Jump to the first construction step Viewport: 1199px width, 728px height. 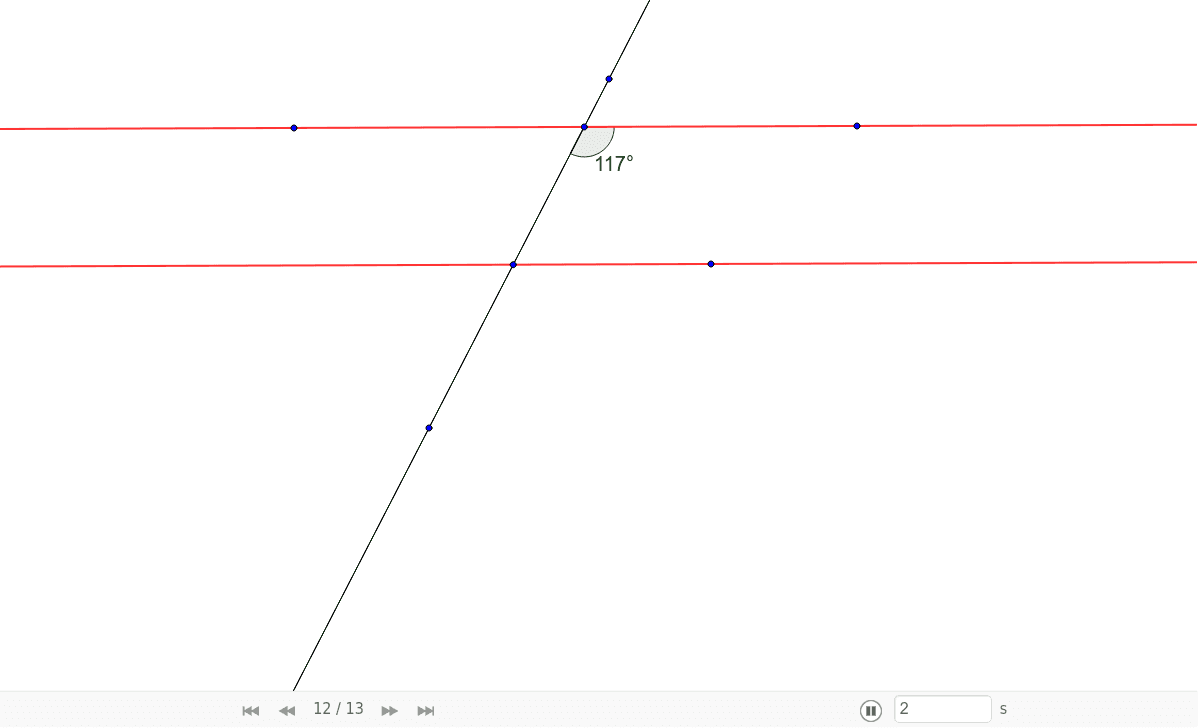pyautogui.click(x=250, y=710)
